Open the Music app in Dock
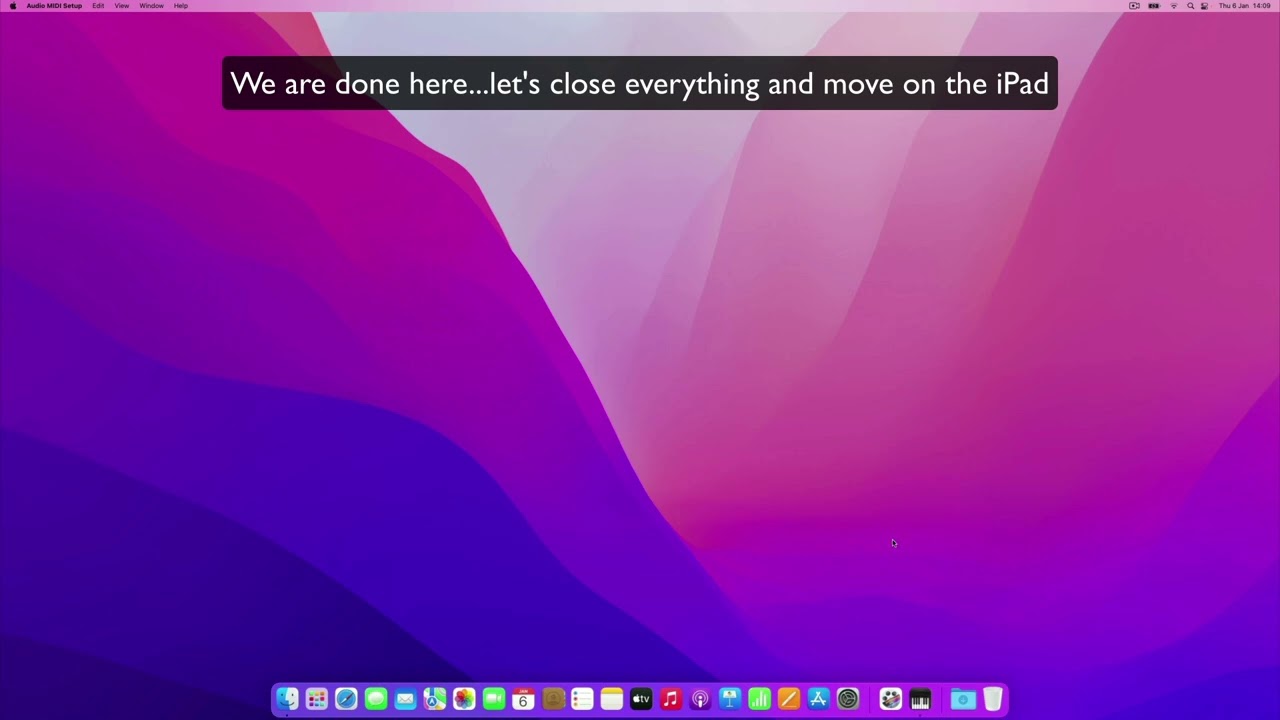Image resolution: width=1280 pixels, height=720 pixels. pyautogui.click(x=671, y=699)
